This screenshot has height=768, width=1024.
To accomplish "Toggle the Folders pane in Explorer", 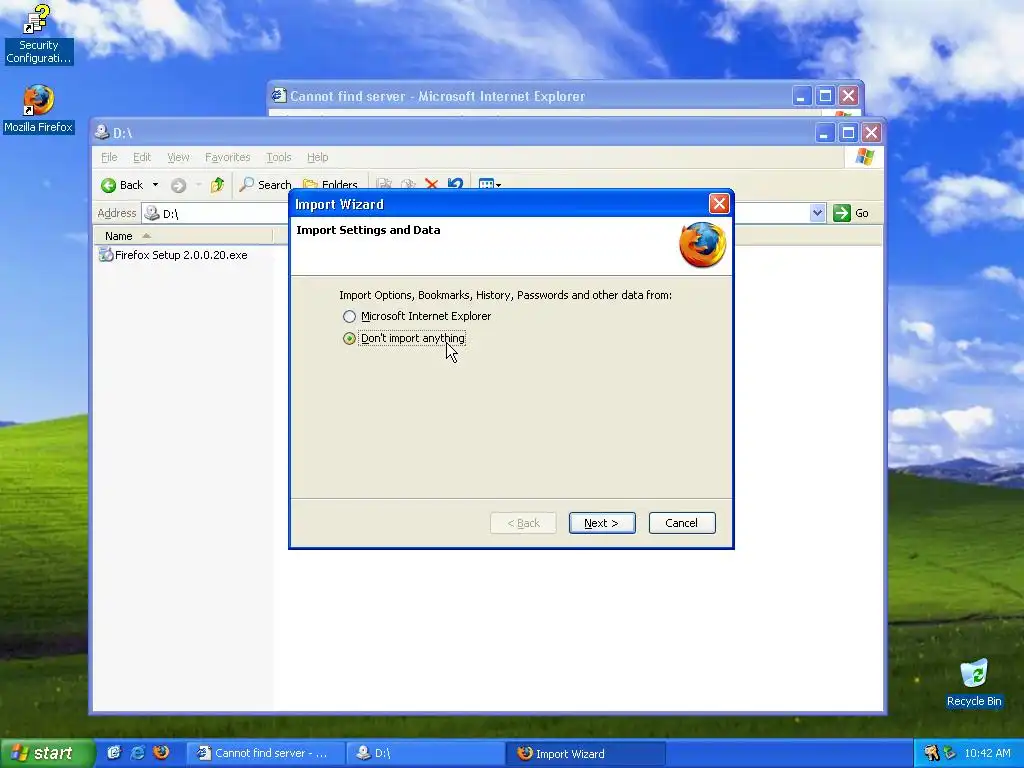I will (330, 185).
